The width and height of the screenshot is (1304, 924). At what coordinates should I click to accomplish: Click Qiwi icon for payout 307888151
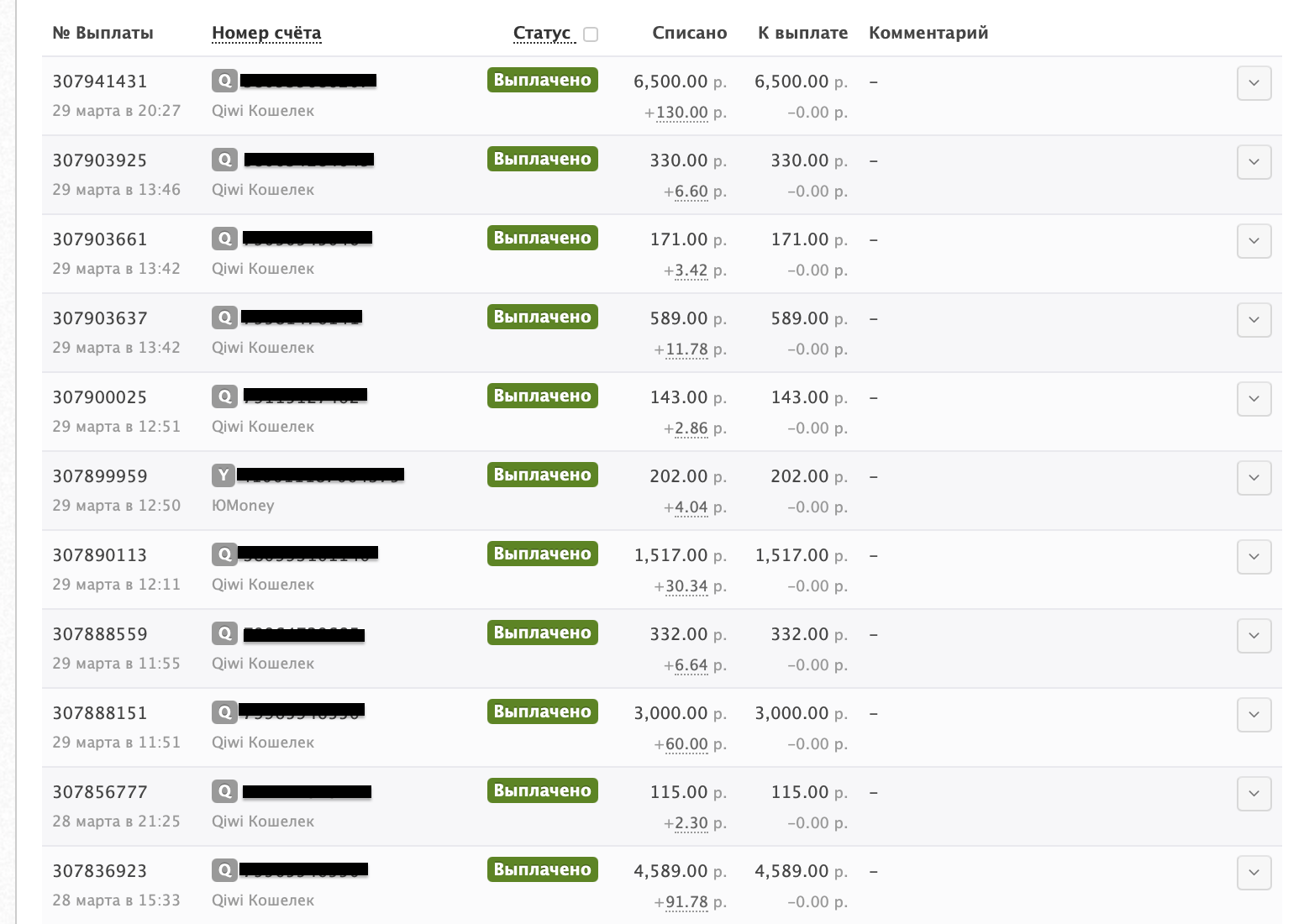[224, 712]
